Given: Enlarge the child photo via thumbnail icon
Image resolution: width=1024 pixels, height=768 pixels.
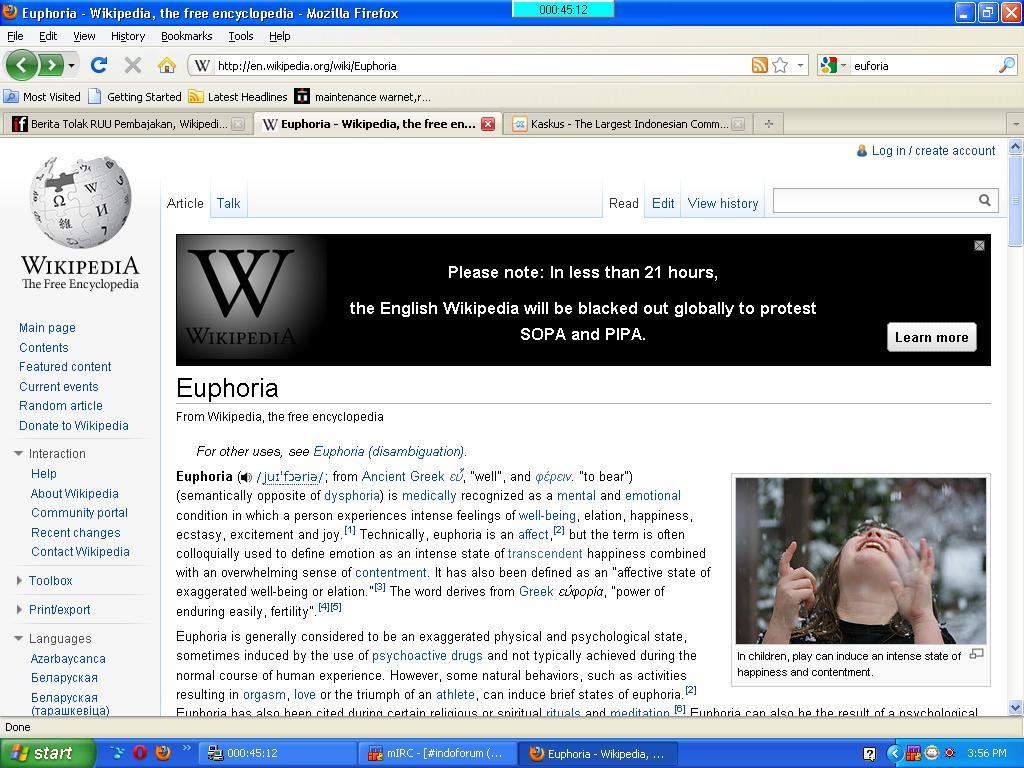Looking at the screenshot, I should point(977,654).
